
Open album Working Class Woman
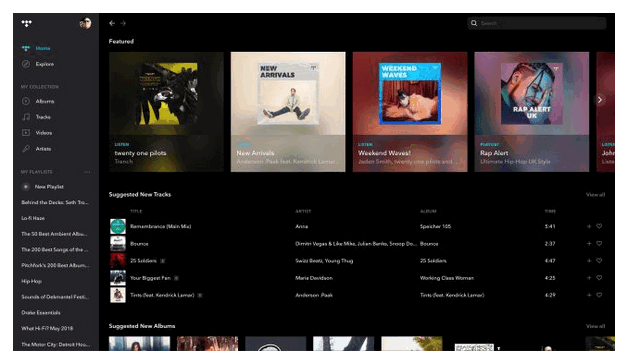click(x=447, y=278)
